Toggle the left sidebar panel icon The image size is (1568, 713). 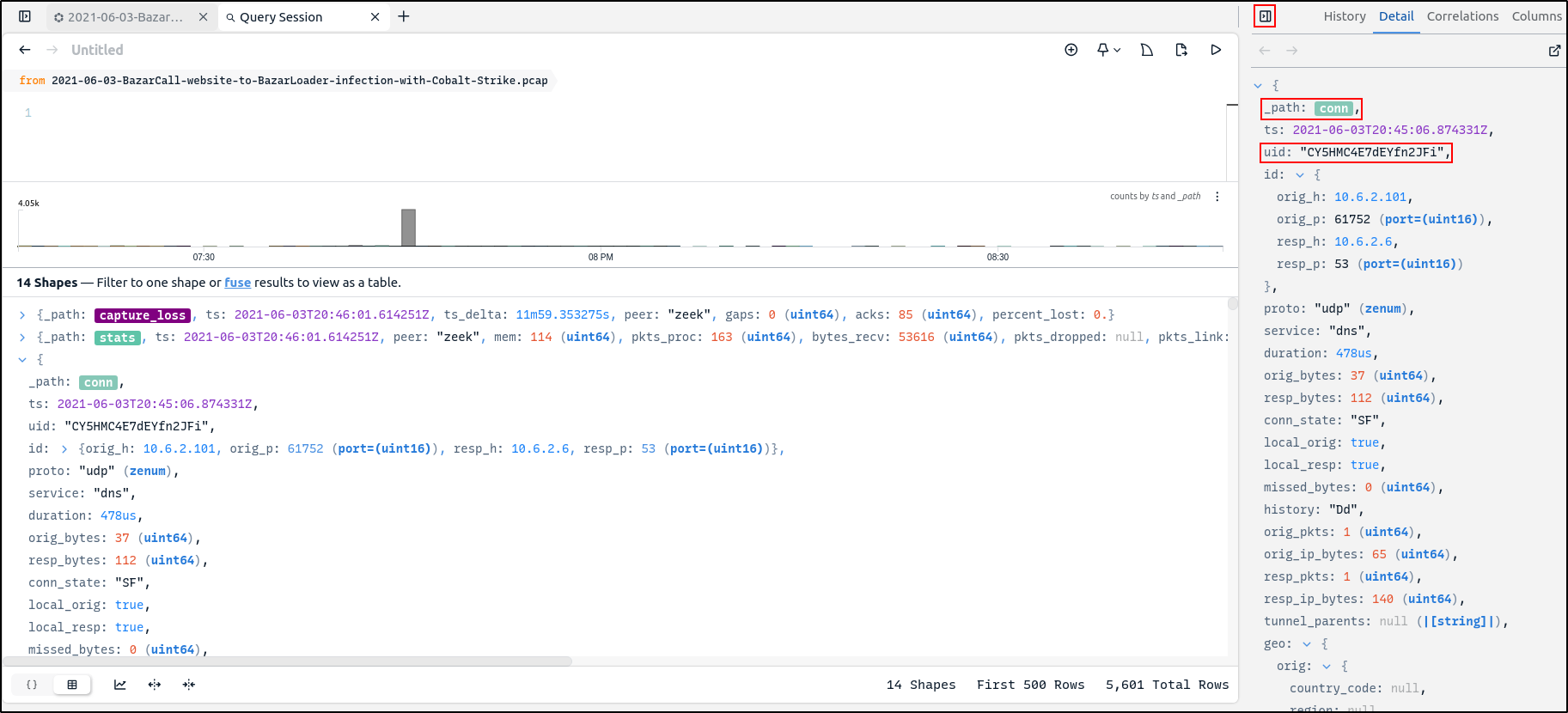(25, 16)
